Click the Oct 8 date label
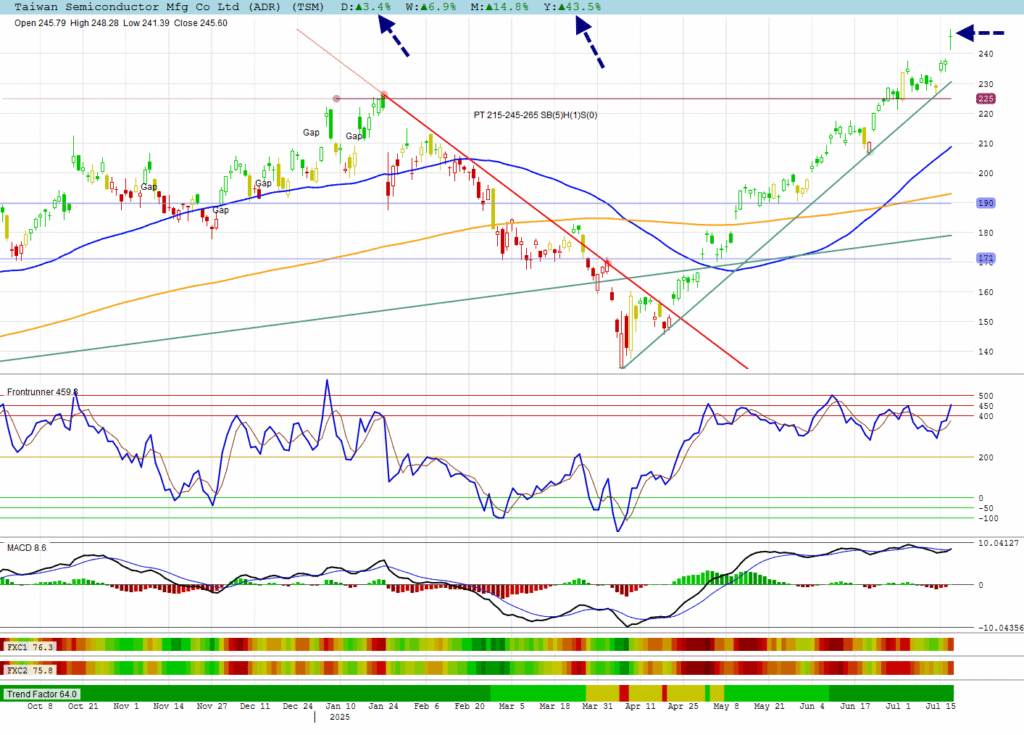1024x735 pixels. point(40,706)
